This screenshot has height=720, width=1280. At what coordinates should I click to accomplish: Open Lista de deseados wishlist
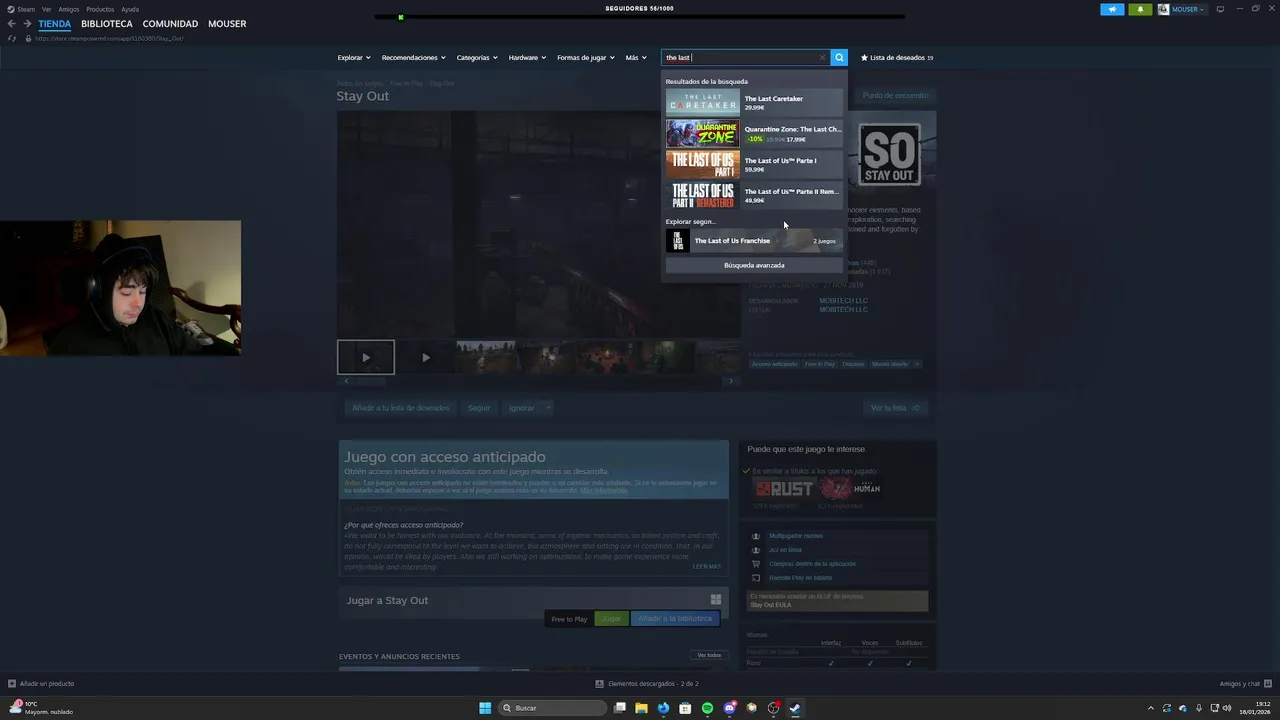click(x=897, y=57)
